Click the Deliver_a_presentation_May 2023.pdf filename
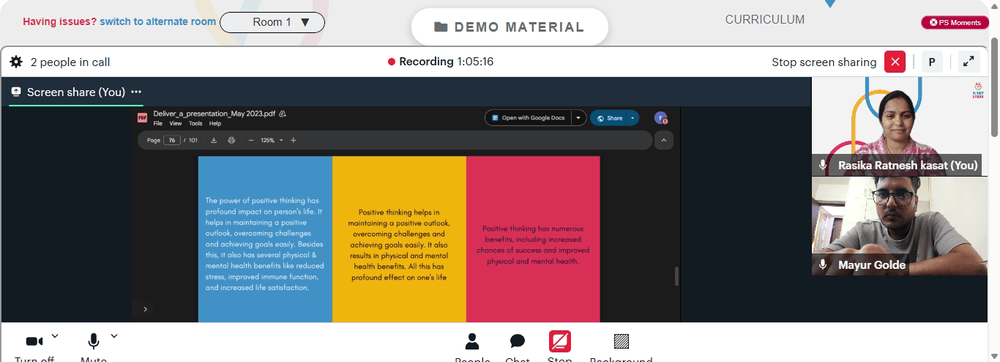The width and height of the screenshot is (1000, 362). (x=214, y=113)
